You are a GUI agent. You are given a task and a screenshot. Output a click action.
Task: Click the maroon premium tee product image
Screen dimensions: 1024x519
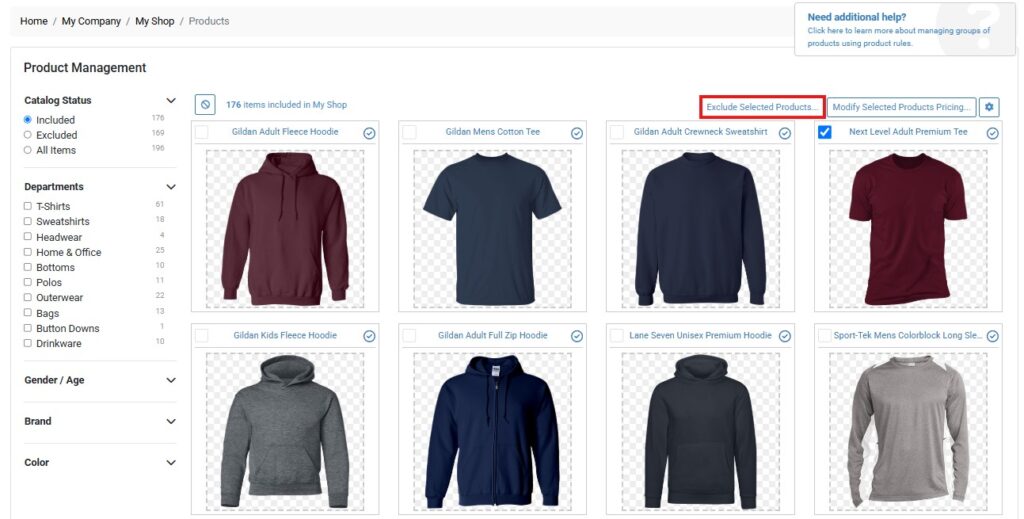[908, 228]
